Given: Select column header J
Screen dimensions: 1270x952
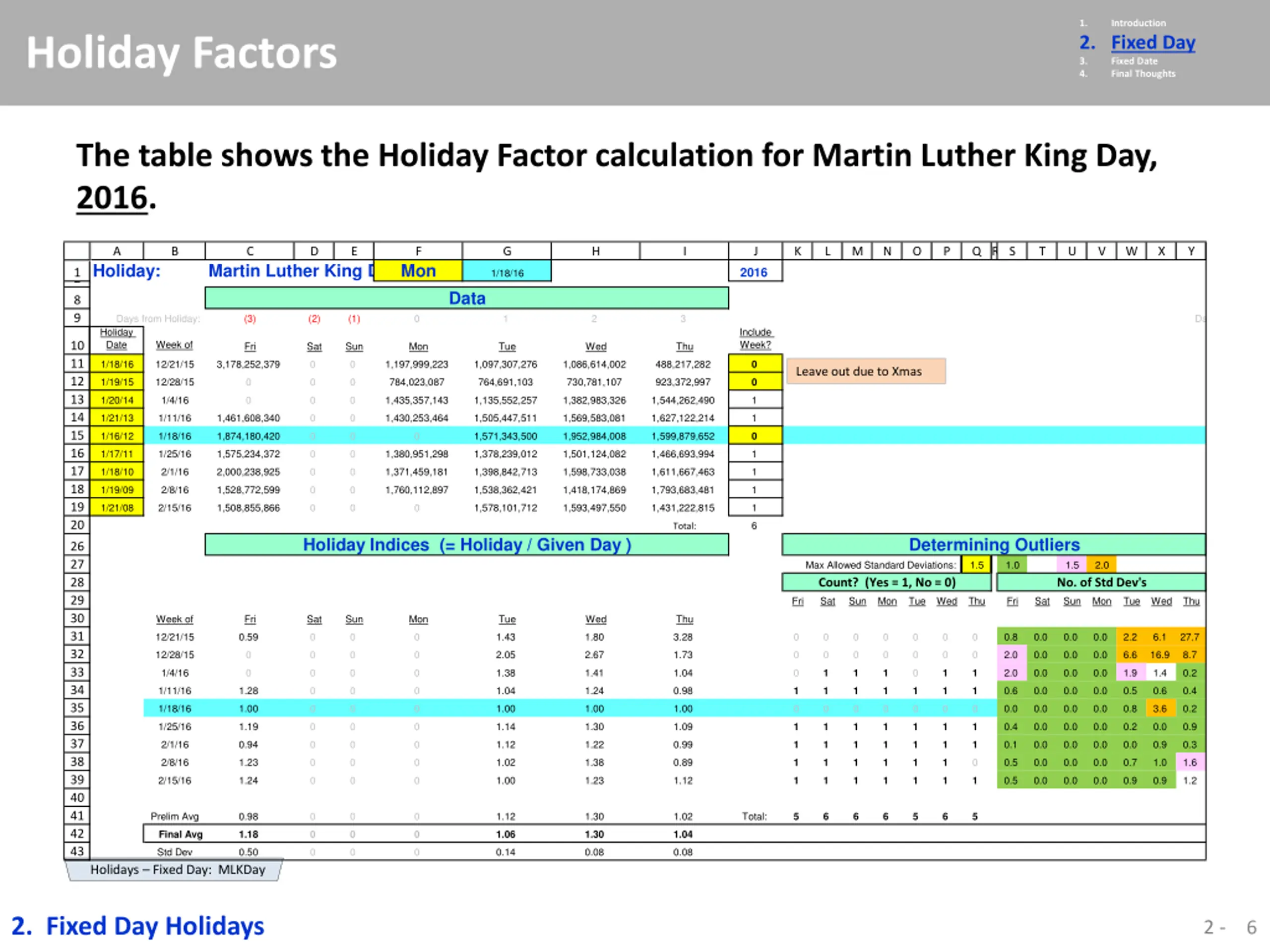Looking at the screenshot, I should tap(755, 251).
